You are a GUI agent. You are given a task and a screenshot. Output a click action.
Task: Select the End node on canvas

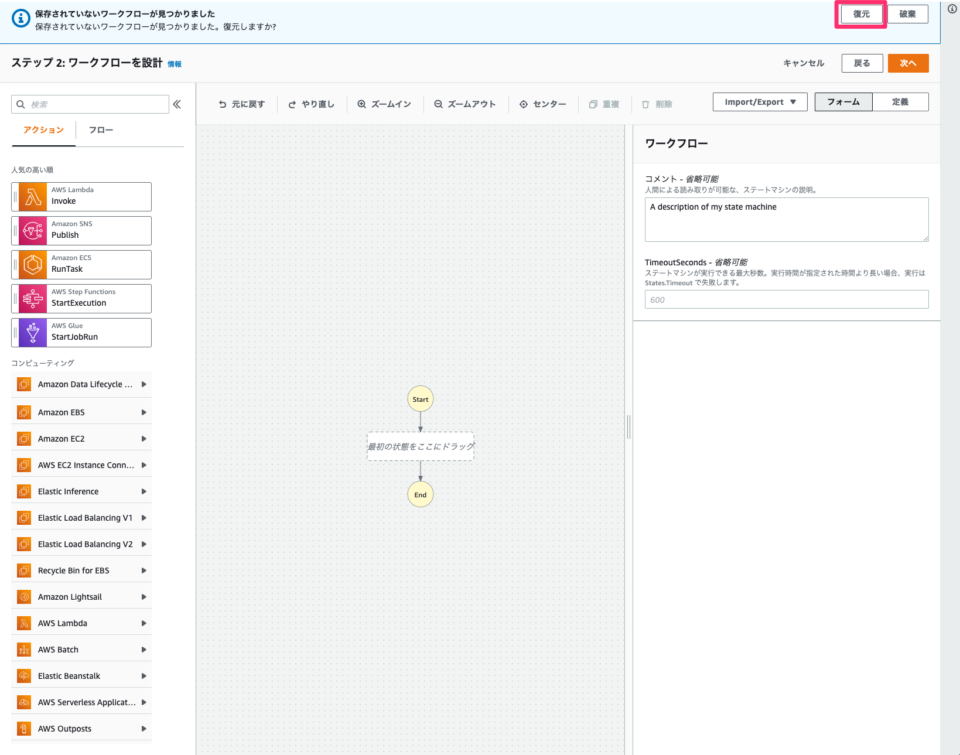(x=420, y=495)
